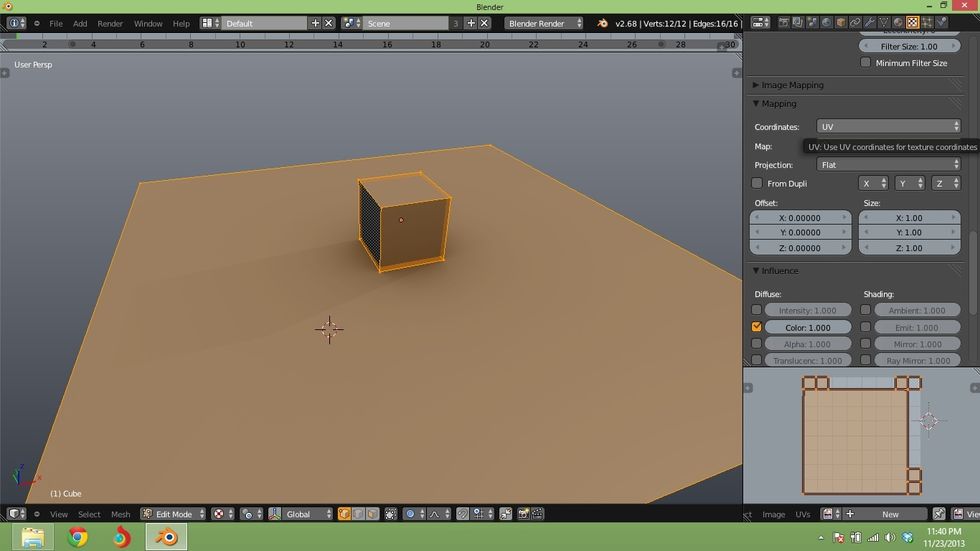Open the Material properties tab icon
The height and width of the screenshot is (551, 980).
(898, 22)
